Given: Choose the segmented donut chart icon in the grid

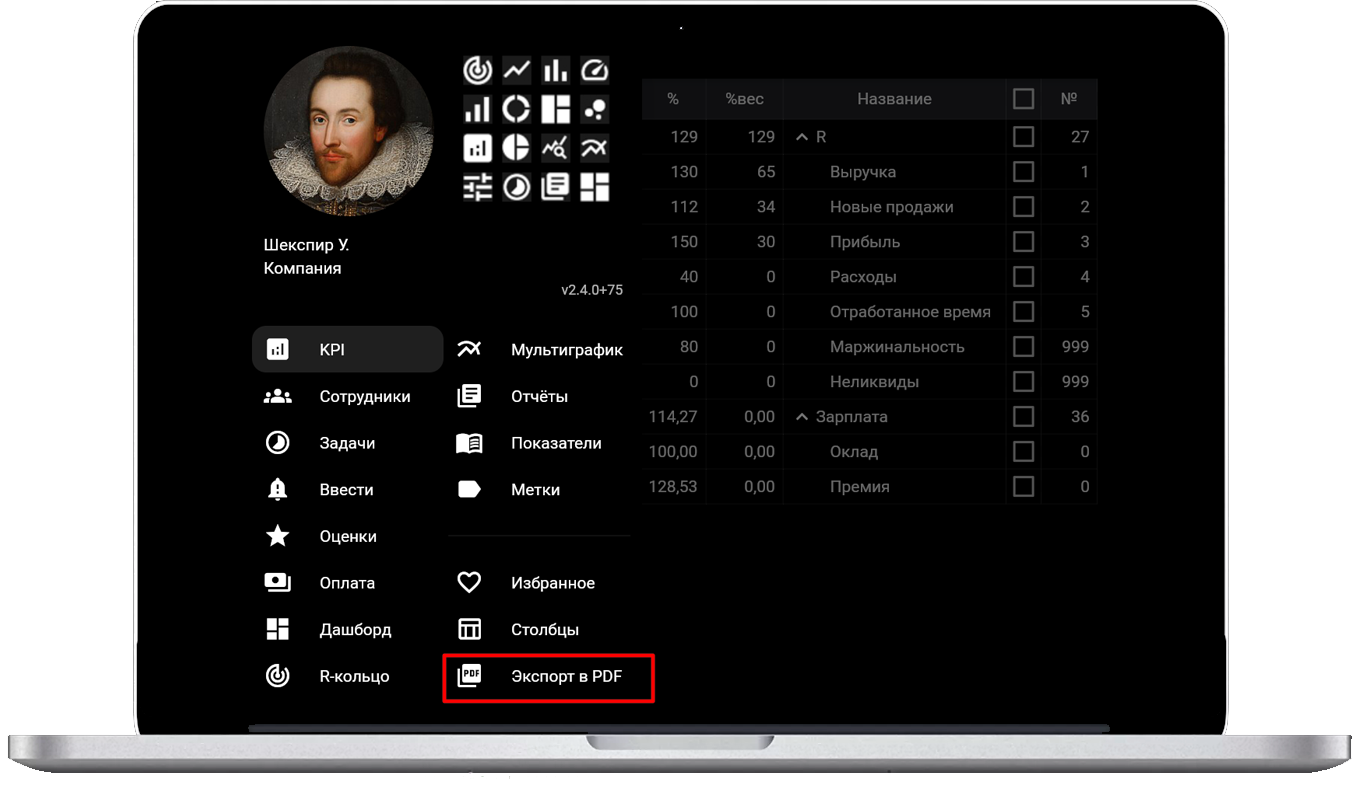Looking at the screenshot, I should click(x=517, y=109).
